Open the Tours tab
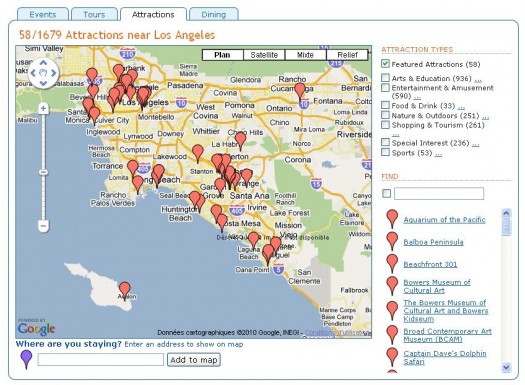Screen dimensions: 525x385 click(x=94, y=15)
